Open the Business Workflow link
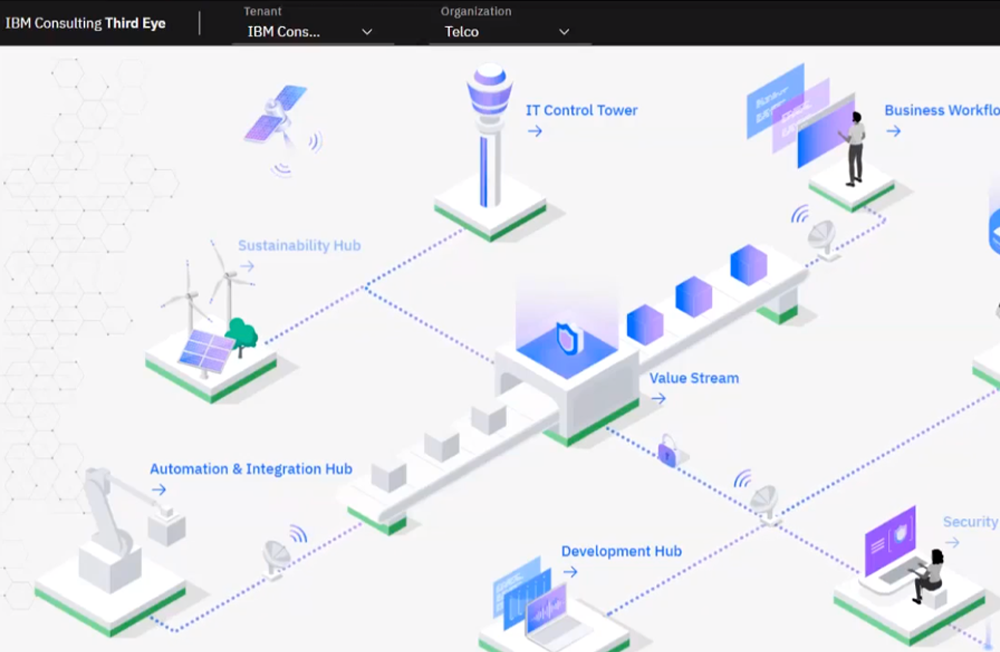 (x=941, y=110)
